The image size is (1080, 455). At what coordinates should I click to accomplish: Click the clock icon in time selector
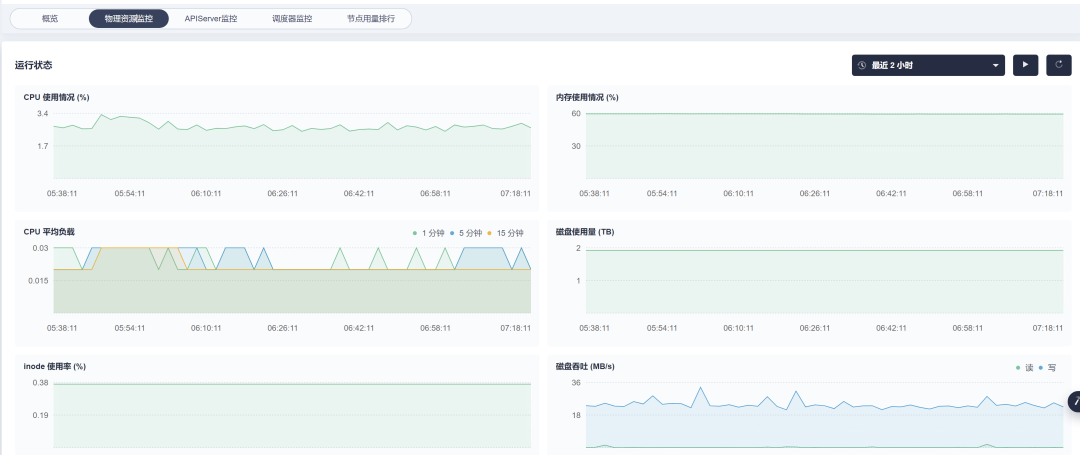[862, 65]
